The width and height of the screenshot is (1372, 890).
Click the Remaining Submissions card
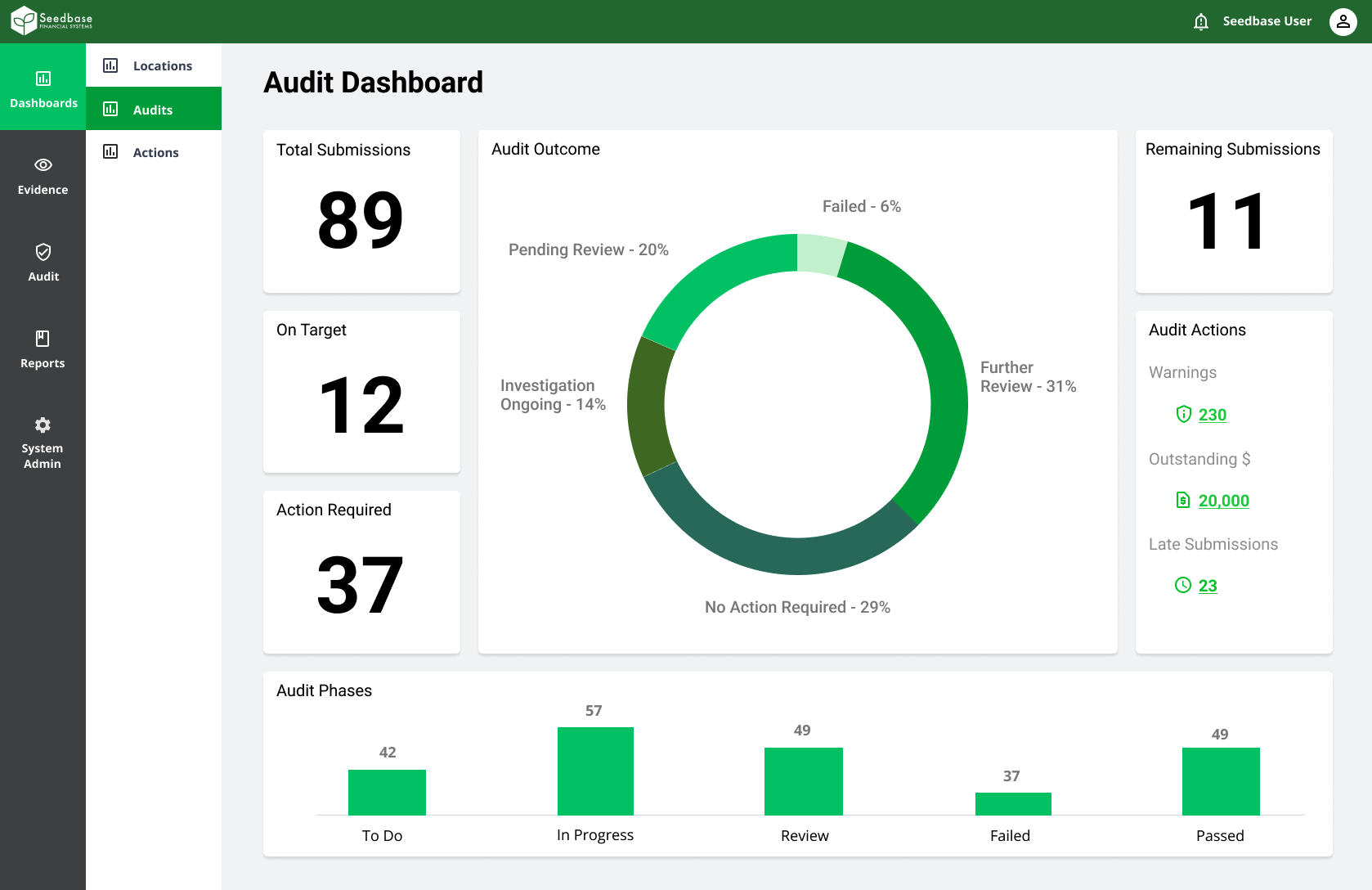click(x=1233, y=211)
